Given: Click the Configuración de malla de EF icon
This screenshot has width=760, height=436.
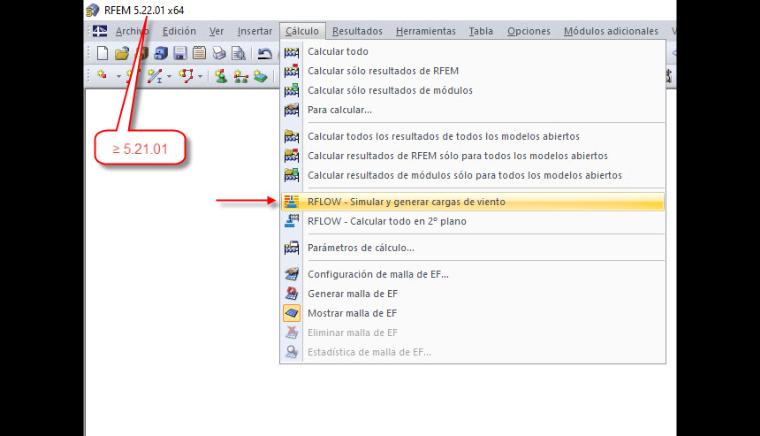Looking at the screenshot, I should (291, 274).
